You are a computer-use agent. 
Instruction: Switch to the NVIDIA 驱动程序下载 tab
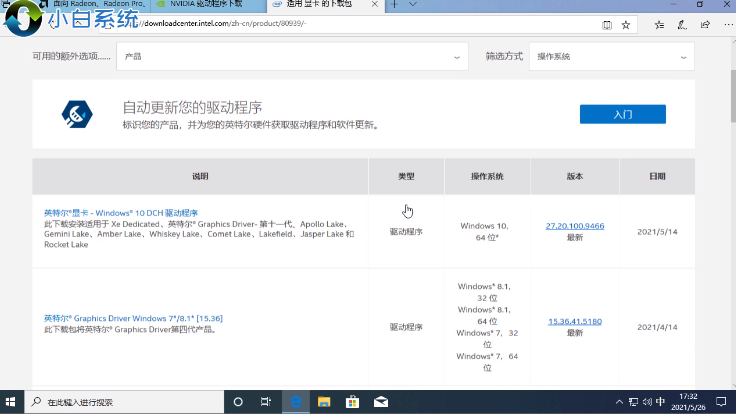pos(205,5)
